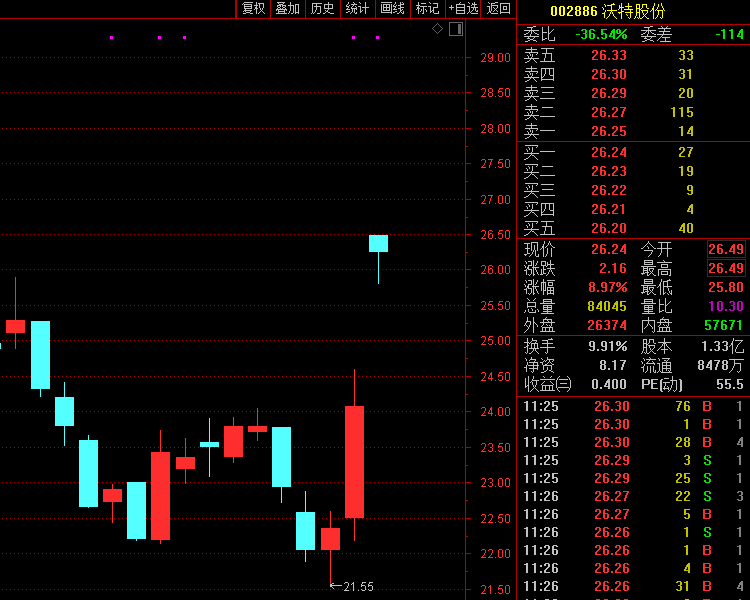Click the 卖一 ask price 26.25
Image resolution: width=750 pixels, height=600 pixels.
tap(608, 131)
